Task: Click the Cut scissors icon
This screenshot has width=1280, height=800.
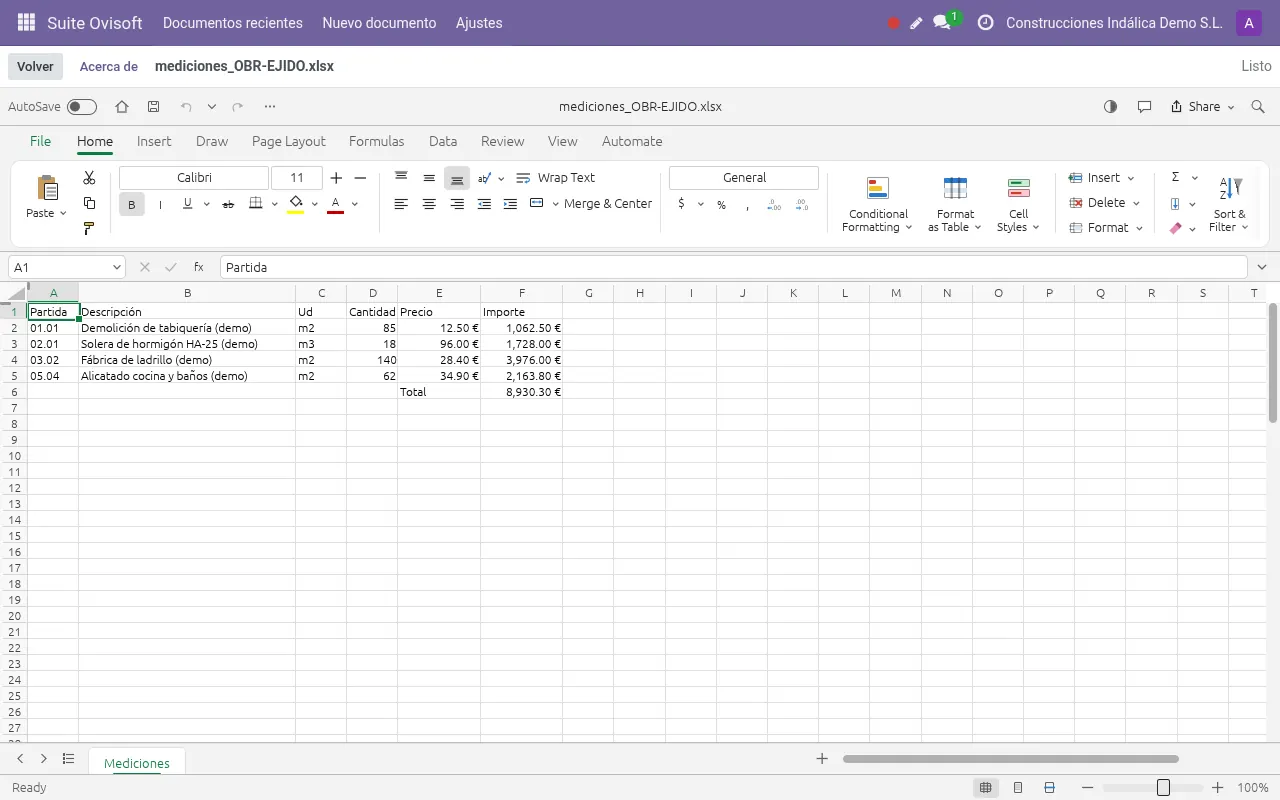Action: pos(89,177)
